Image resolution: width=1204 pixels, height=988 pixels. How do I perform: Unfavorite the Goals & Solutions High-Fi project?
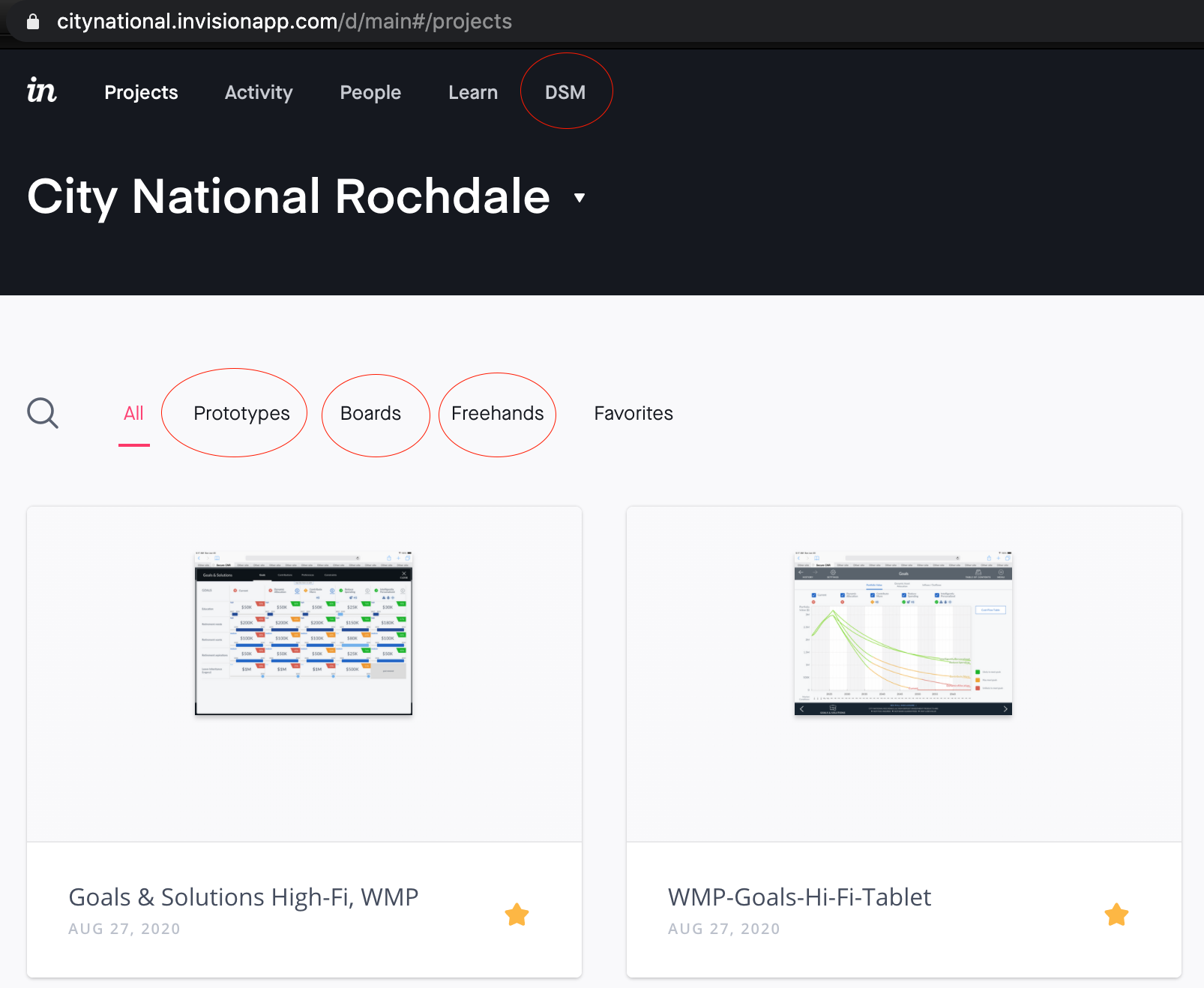coord(517,914)
